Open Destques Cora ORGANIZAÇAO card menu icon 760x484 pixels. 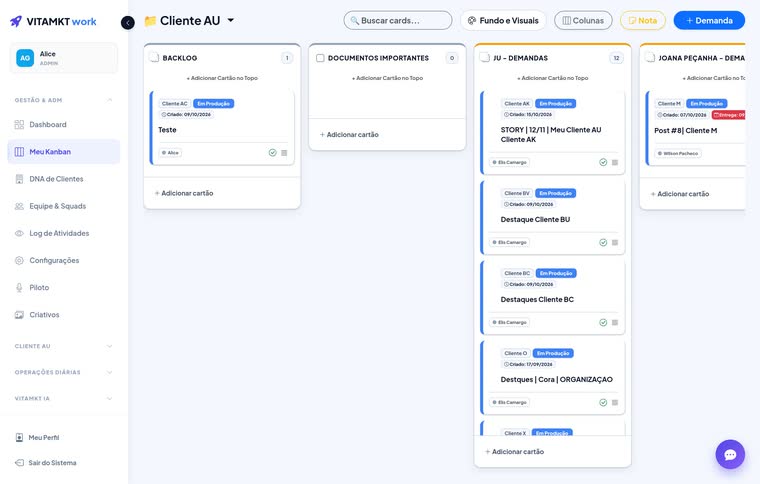tap(615, 403)
